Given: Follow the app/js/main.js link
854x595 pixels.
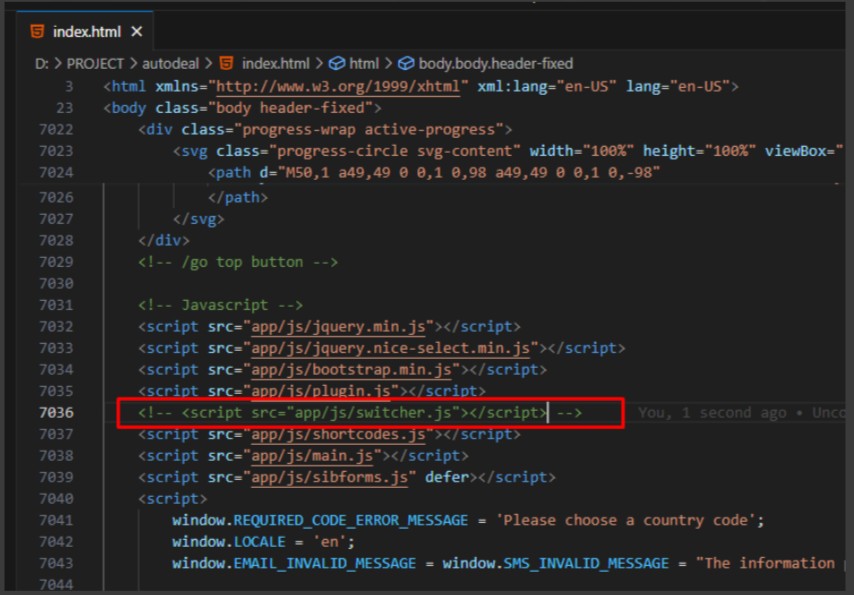Looking at the screenshot, I should 312,456.
